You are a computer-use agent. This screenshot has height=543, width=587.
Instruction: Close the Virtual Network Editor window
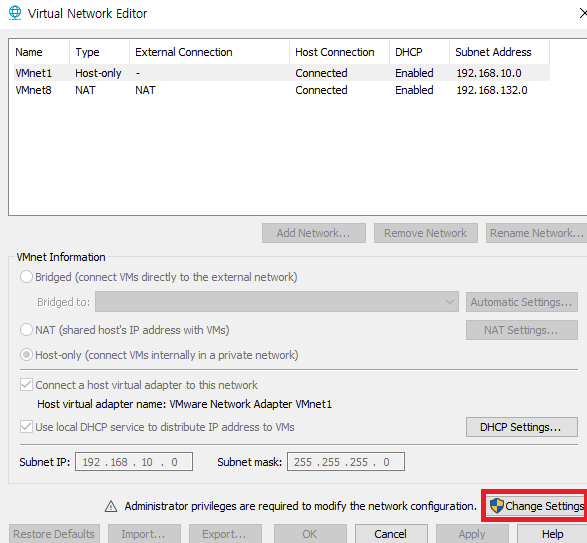pyautogui.click(x=583, y=13)
